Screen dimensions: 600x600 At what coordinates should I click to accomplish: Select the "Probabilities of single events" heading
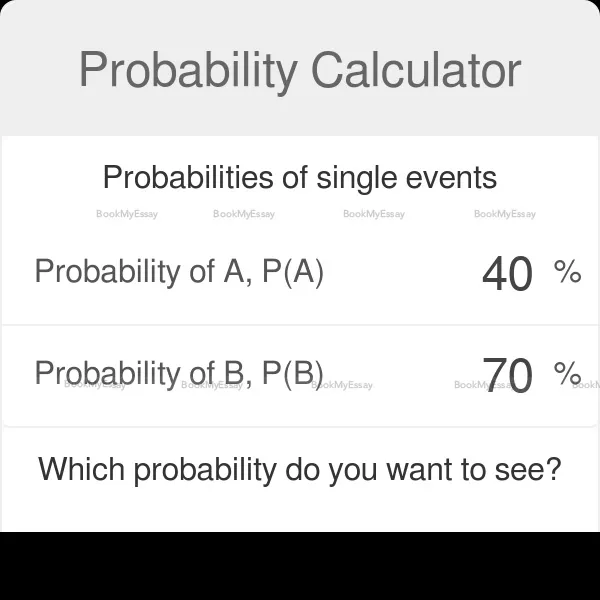click(x=299, y=178)
